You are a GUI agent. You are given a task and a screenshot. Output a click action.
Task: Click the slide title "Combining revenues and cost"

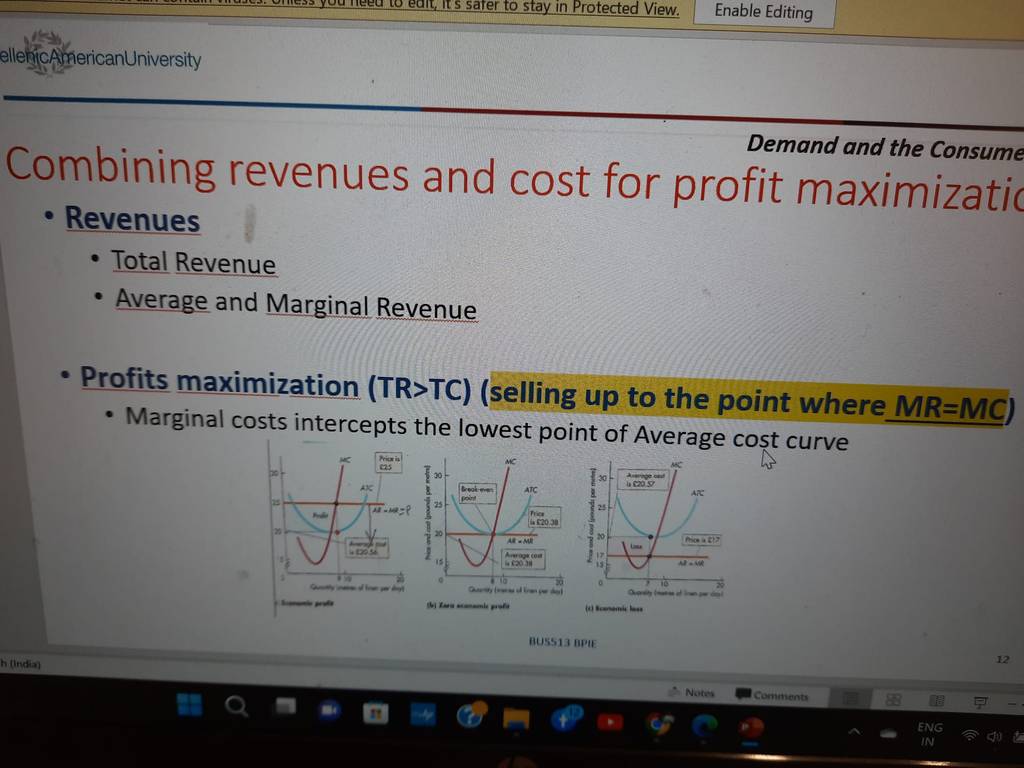(513, 178)
